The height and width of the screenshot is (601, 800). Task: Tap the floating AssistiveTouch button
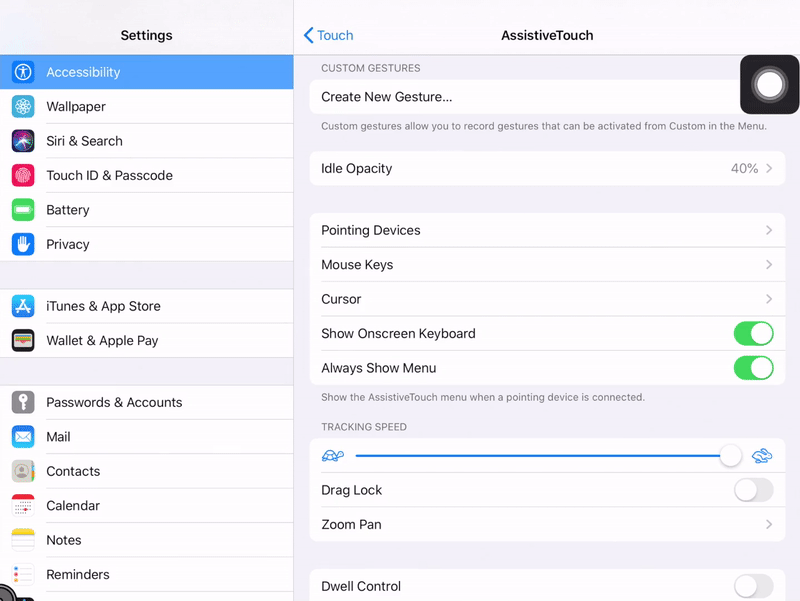769,85
